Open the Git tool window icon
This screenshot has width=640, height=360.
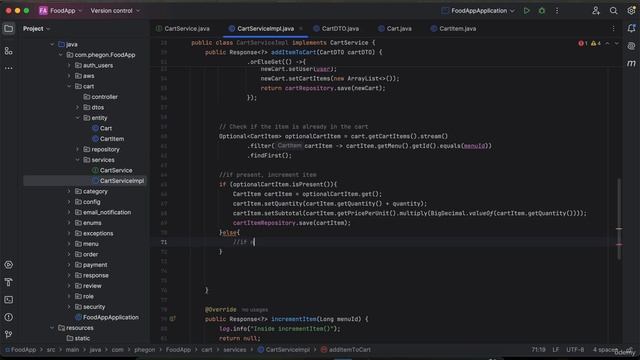[9, 334]
